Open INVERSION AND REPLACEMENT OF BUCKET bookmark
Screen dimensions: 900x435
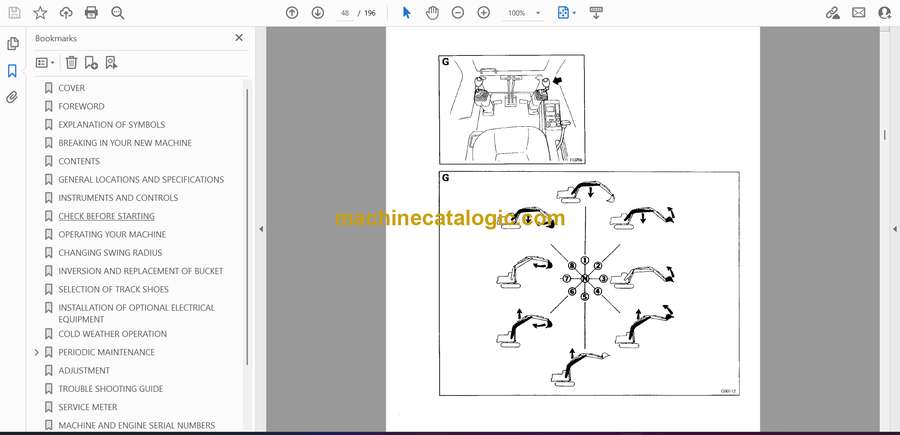click(141, 271)
